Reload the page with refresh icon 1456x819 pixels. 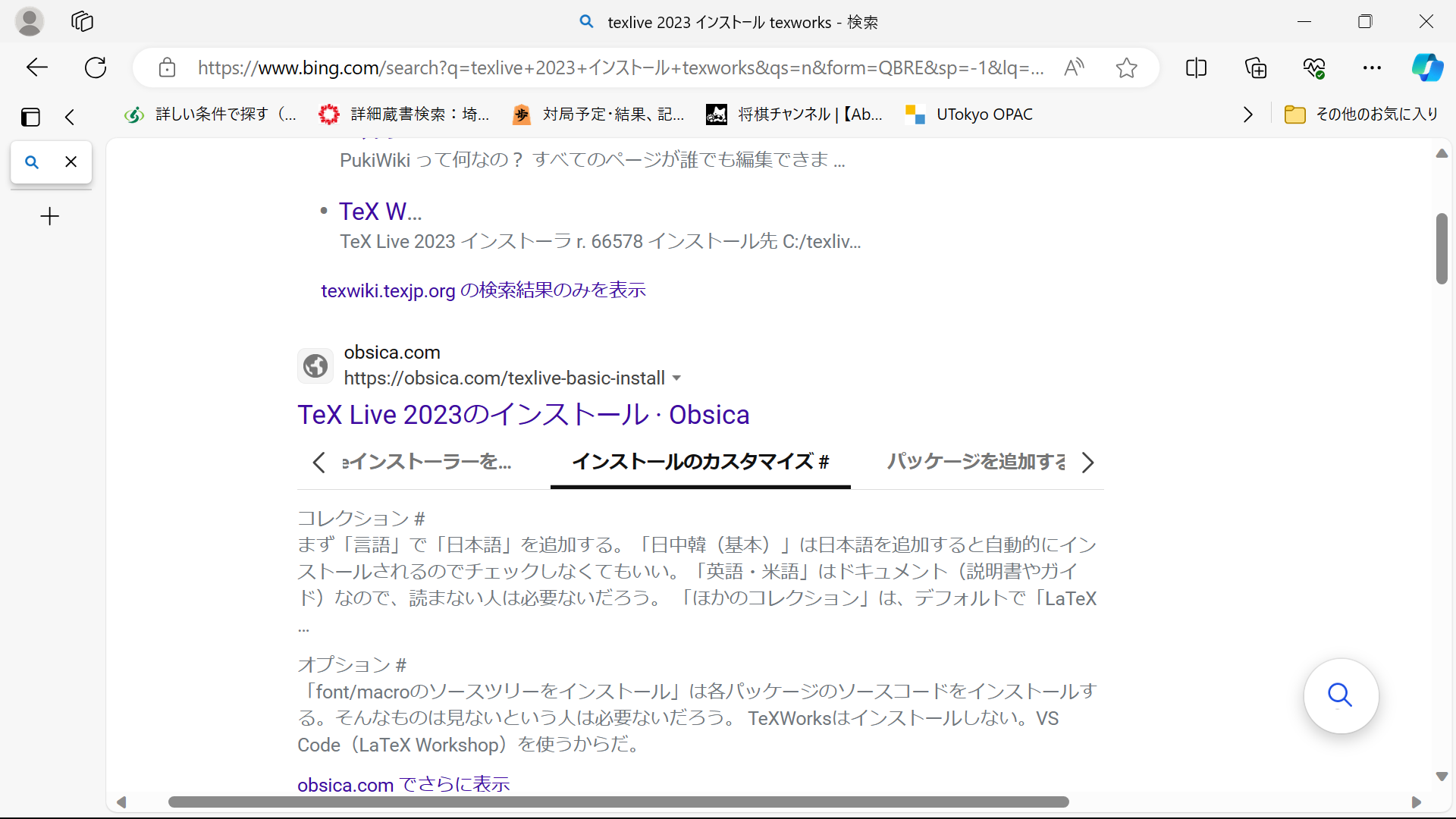[96, 67]
